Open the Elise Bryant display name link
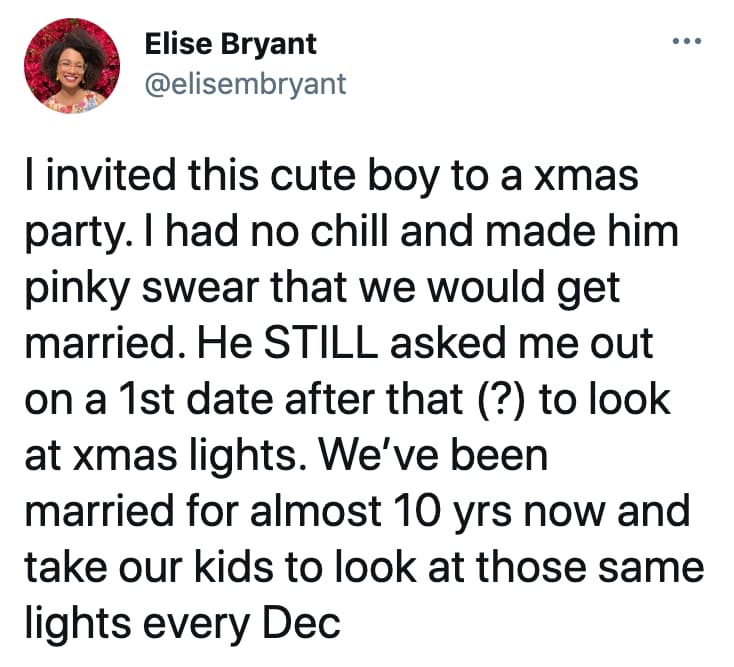The width and height of the screenshot is (734, 667). tap(231, 44)
